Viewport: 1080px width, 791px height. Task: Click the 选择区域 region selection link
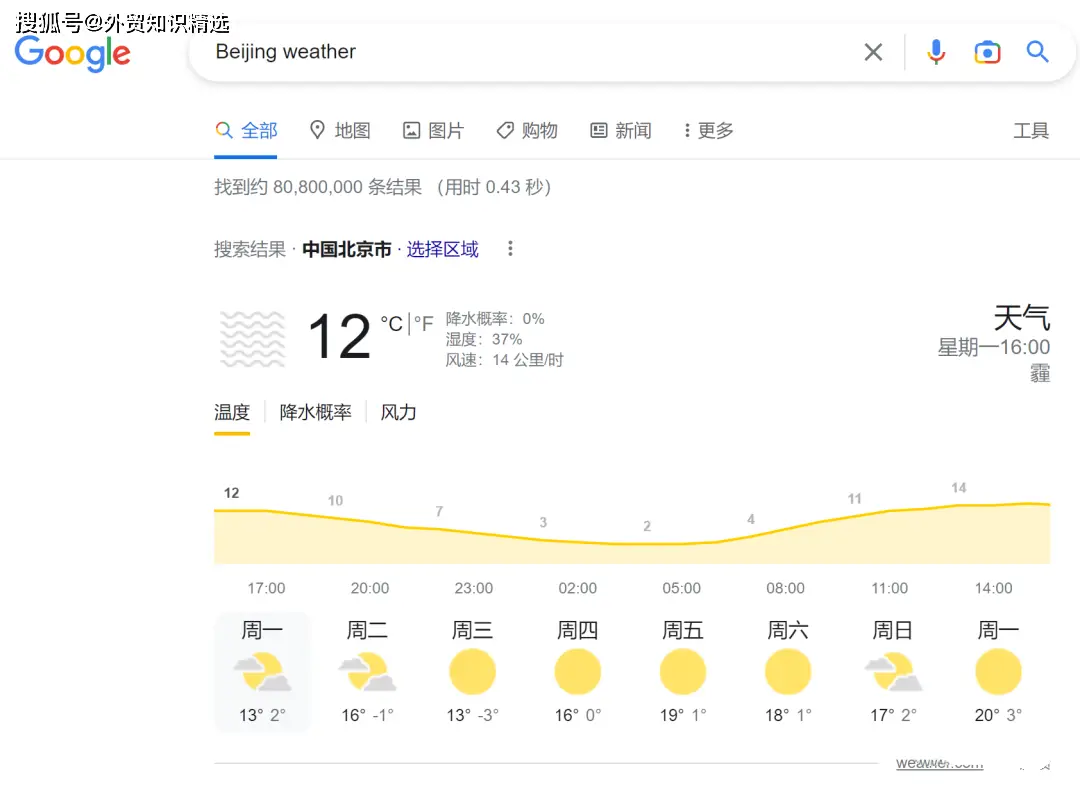tap(442, 248)
